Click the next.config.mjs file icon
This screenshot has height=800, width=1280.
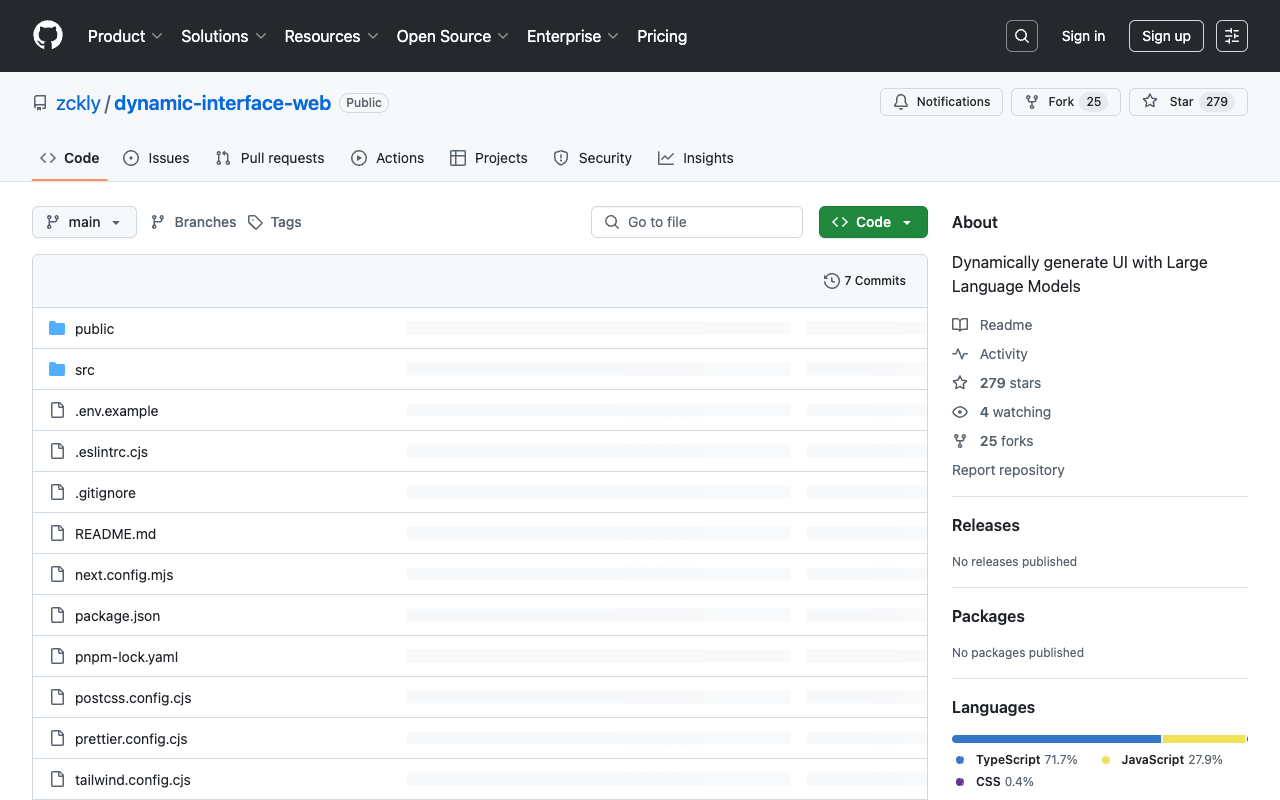[x=57, y=575]
